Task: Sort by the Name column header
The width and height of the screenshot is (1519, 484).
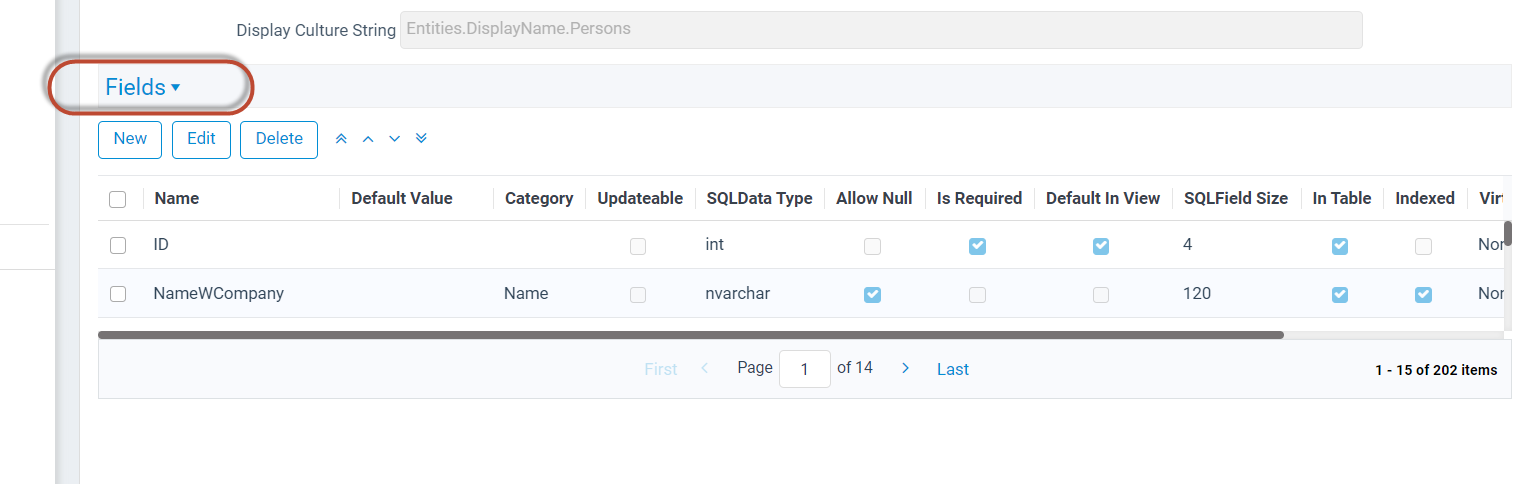Action: (x=177, y=198)
